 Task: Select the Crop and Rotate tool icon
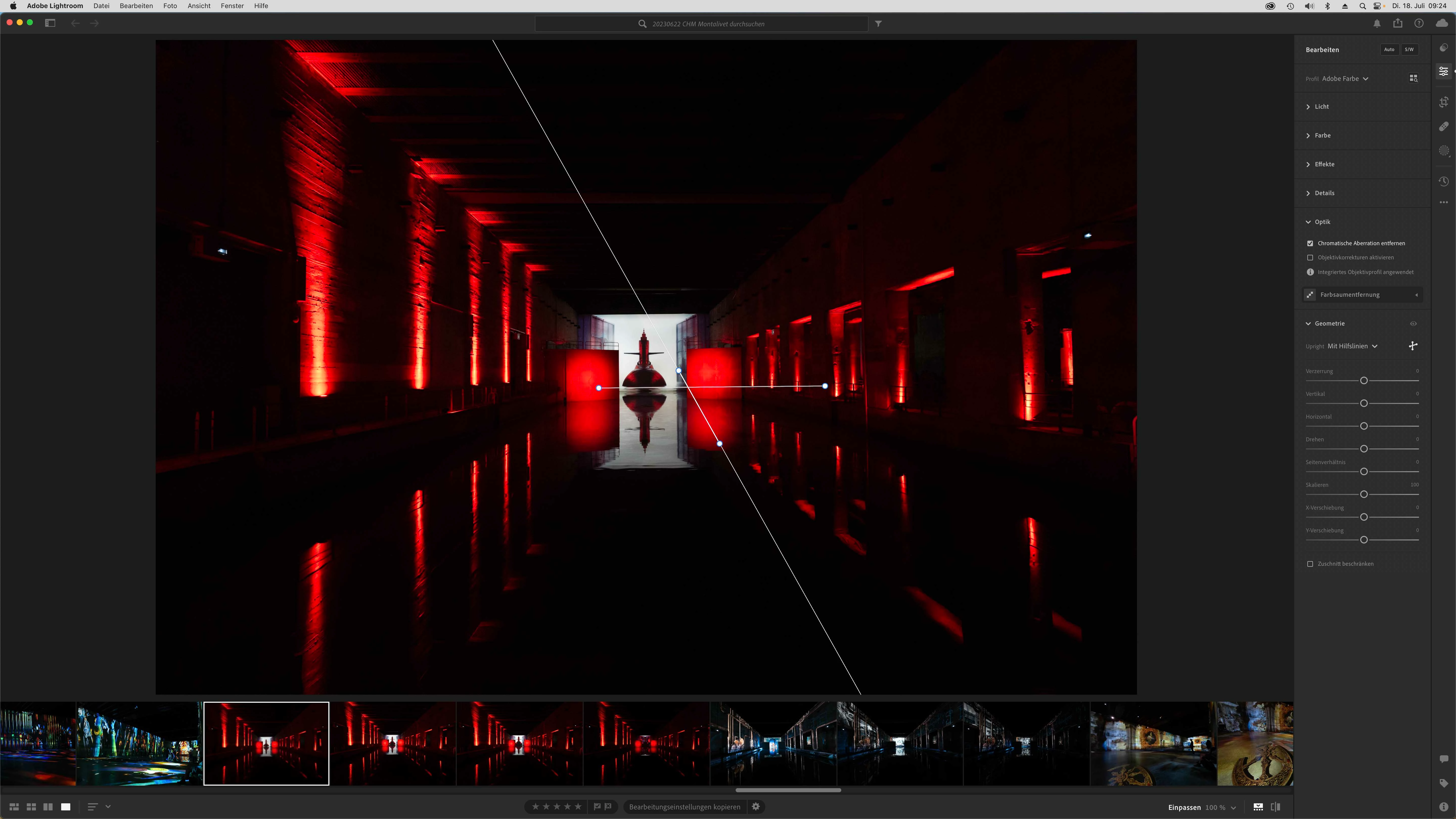[x=1444, y=102]
